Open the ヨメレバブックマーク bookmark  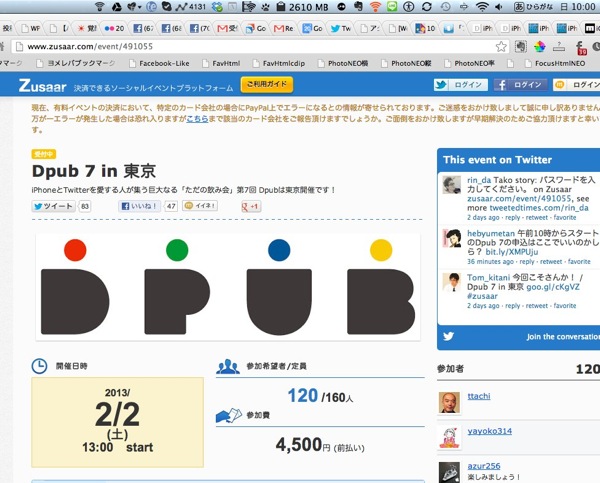(x=76, y=64)
